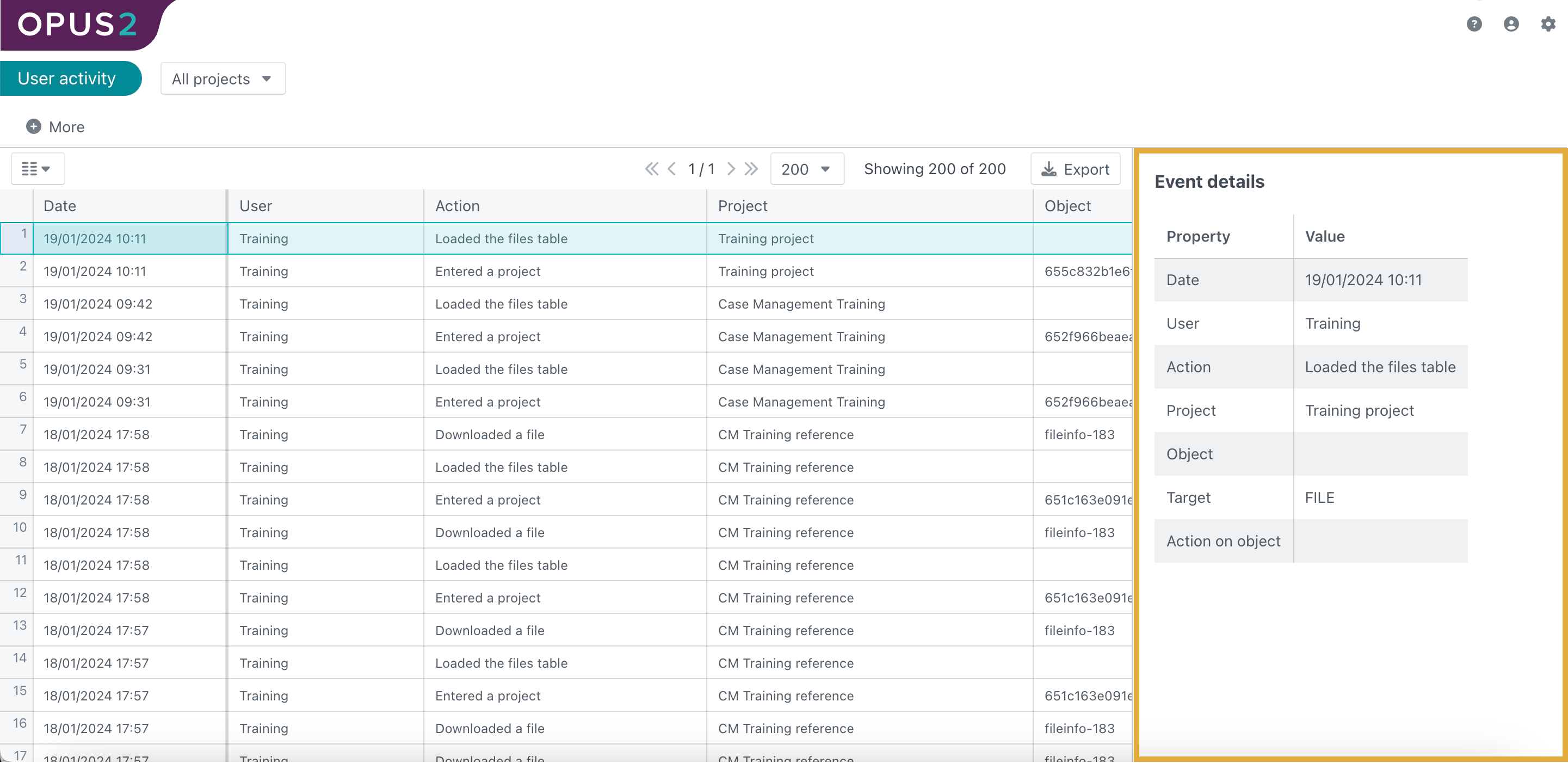Export the activity table
Screen dimensions: 1568x763
click(x=1075, y=169)
